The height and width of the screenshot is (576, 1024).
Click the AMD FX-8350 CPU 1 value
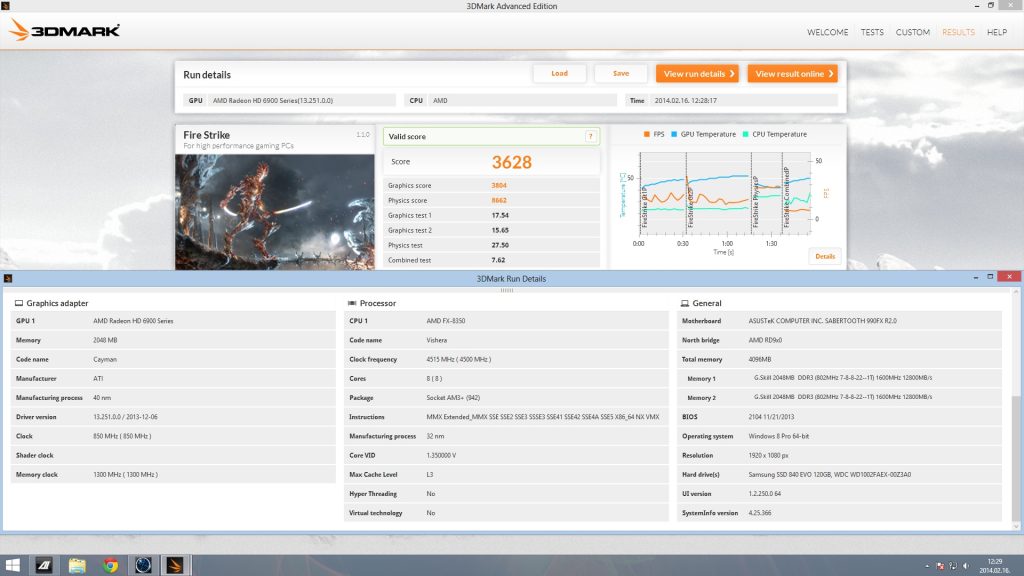(x=446, y=321)
